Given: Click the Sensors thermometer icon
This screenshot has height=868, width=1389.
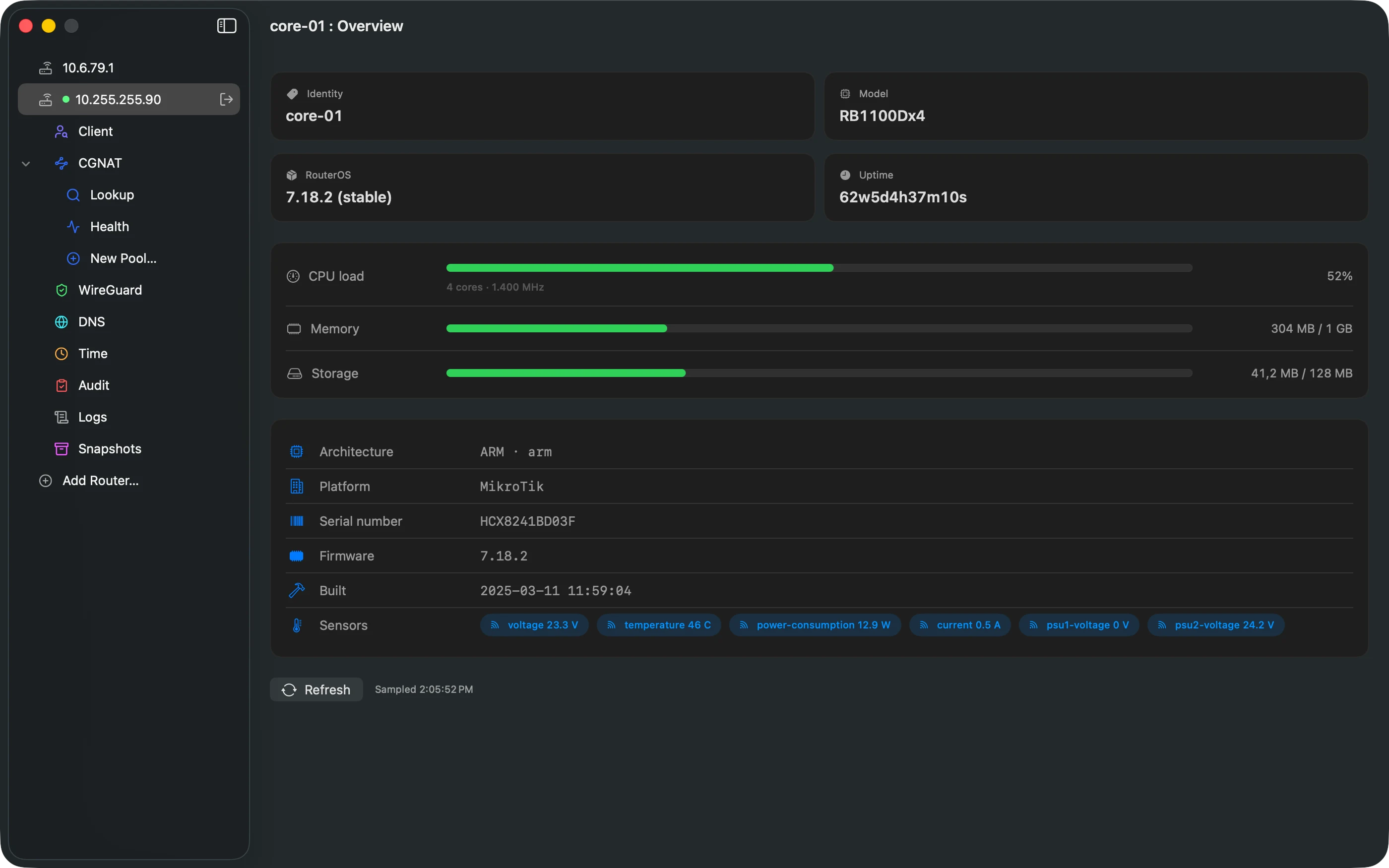Looking at the screenshot, I should (297, 625).
